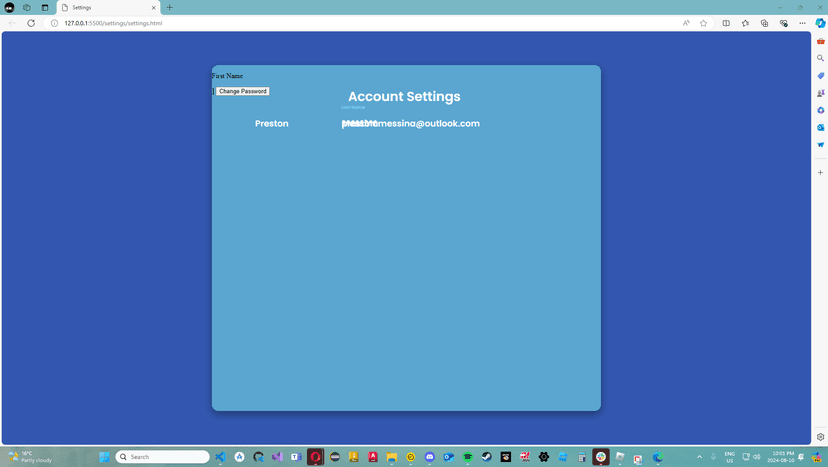Add page to favorites with star icon
Screen dimensions: 828x467
(x=703, y=23)
